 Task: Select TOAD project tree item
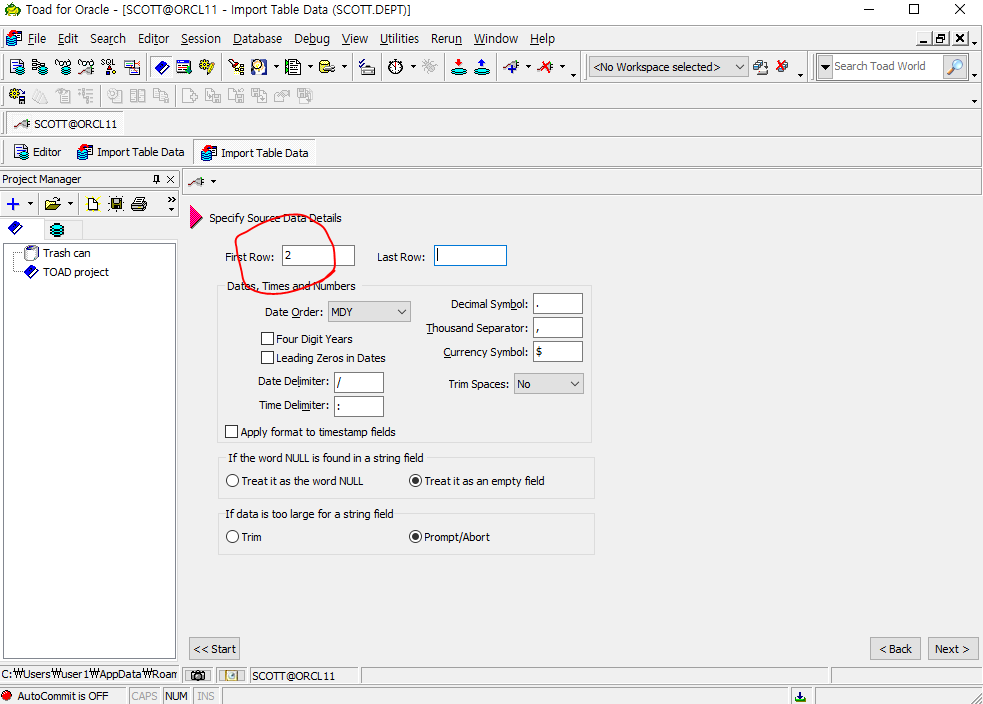click(76, 272)
